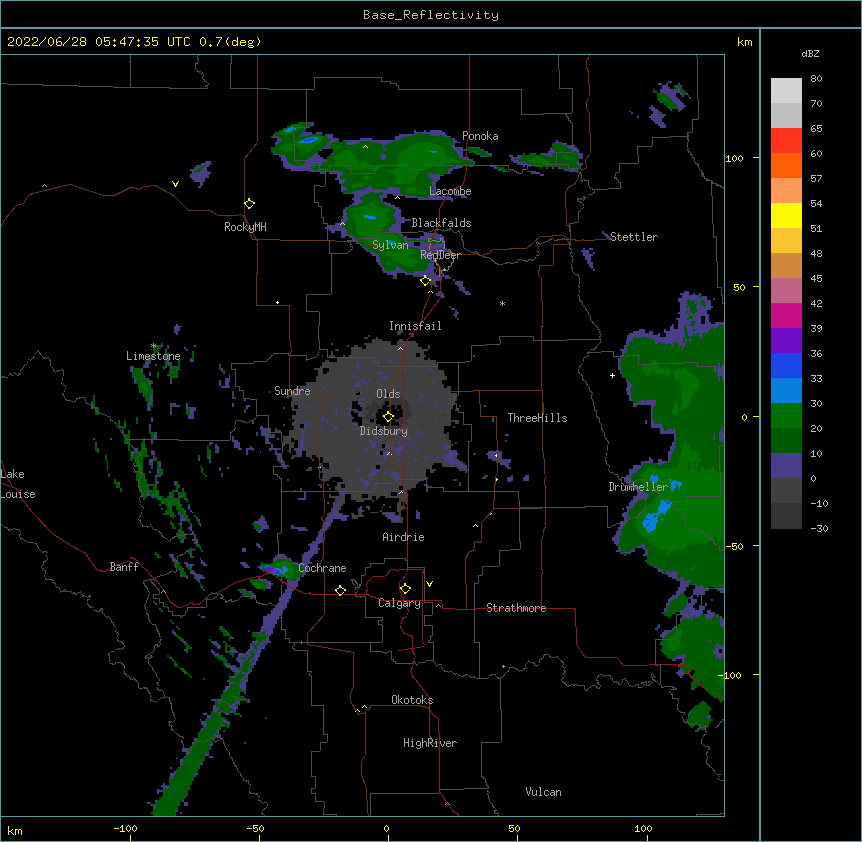Click the yellow diamond marker southeast of Cochrane

[x=340, y=590]
